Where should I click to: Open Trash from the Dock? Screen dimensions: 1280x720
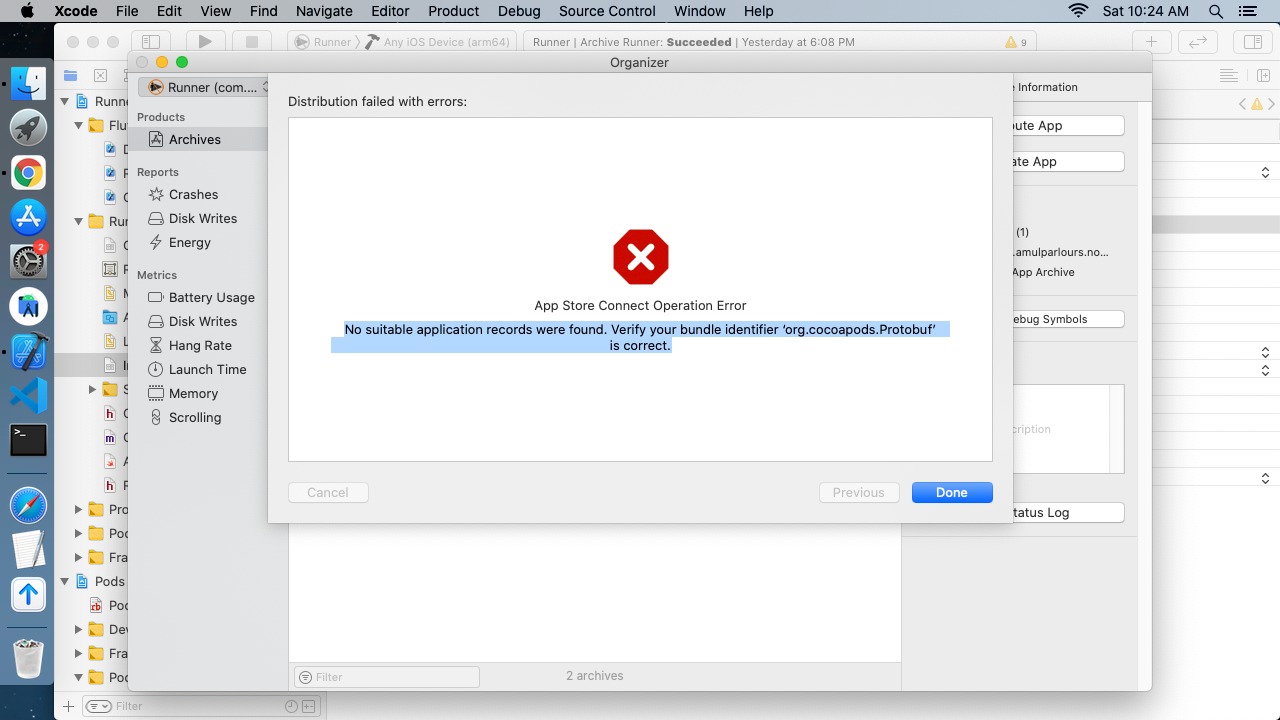[x=28, y=658]
